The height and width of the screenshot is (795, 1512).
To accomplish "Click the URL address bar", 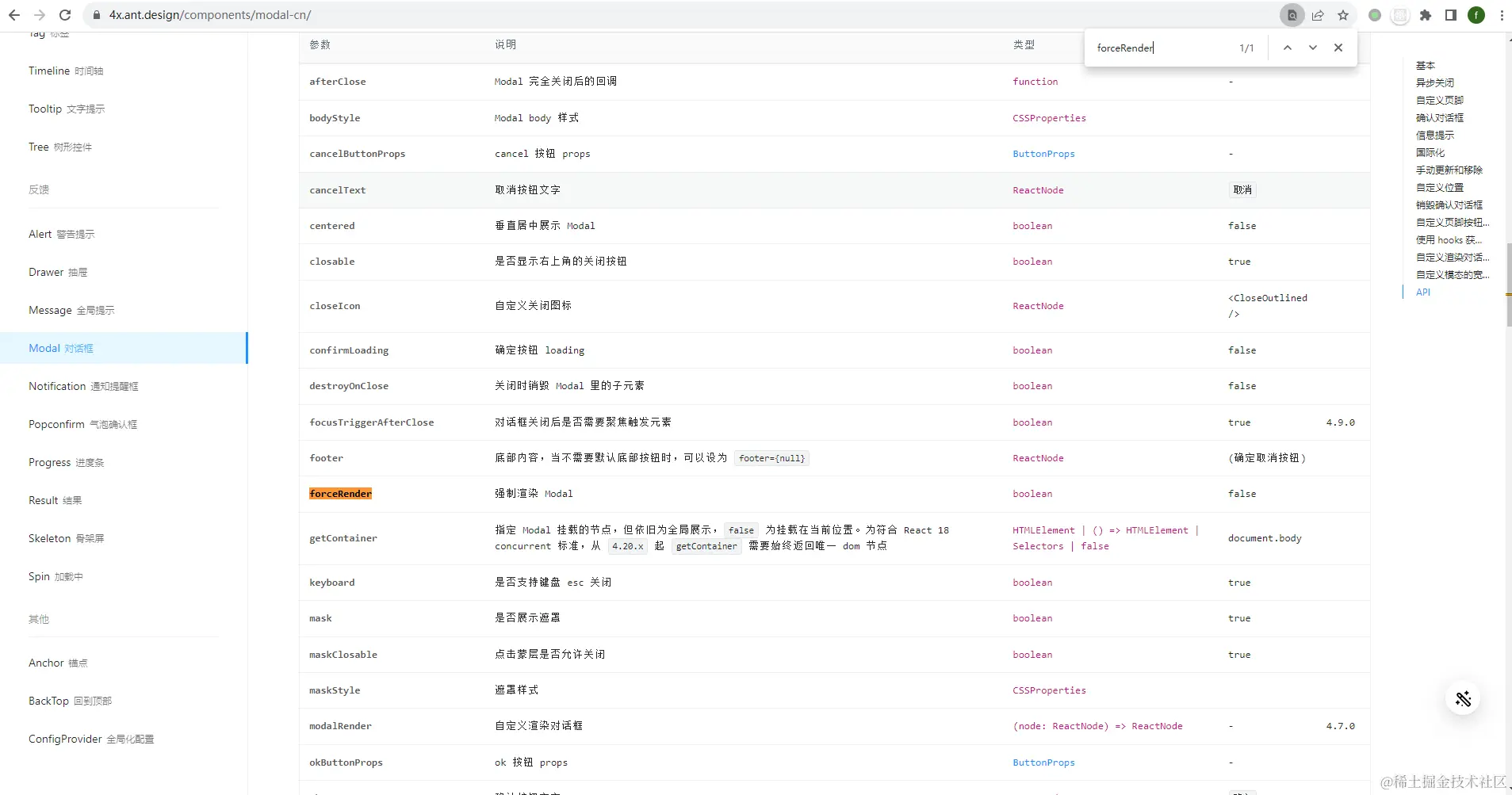I will click(682, 15).
